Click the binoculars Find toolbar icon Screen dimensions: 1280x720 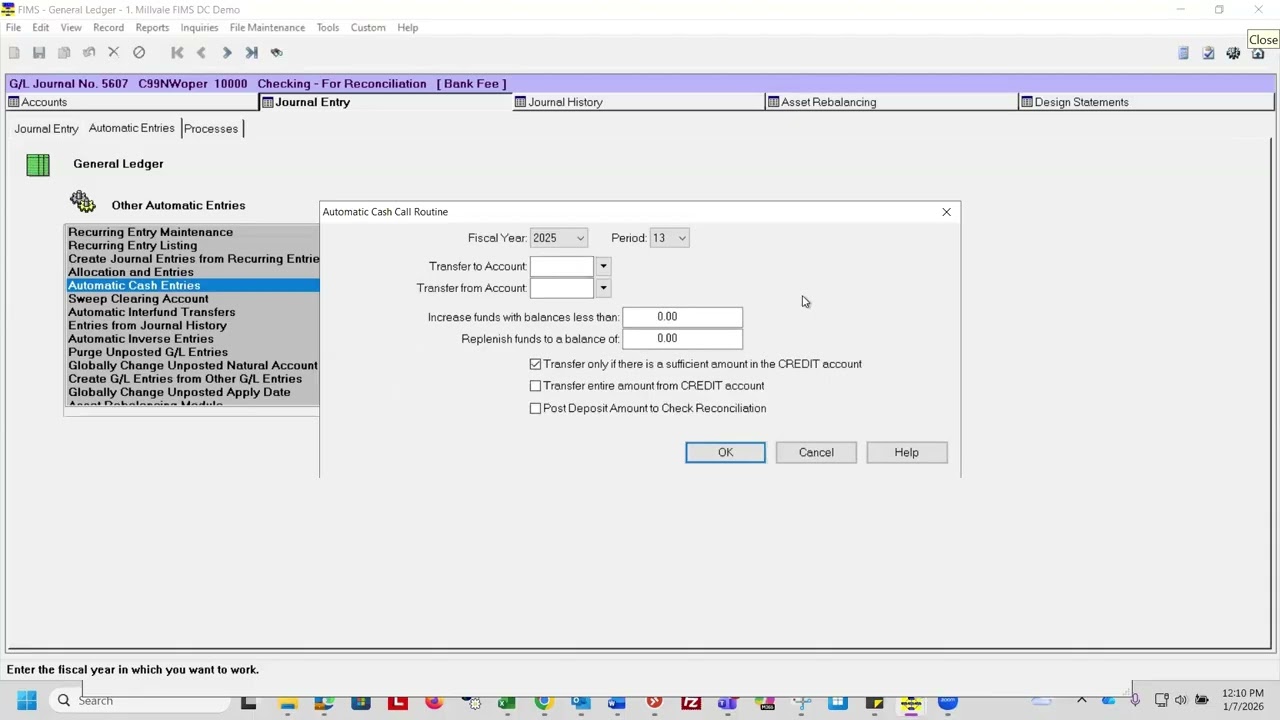(x=277, y=52)
